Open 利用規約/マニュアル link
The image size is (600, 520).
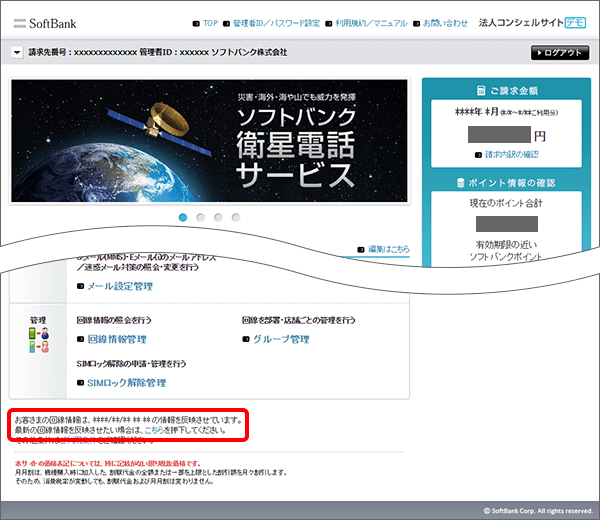[x=371, y=23]
